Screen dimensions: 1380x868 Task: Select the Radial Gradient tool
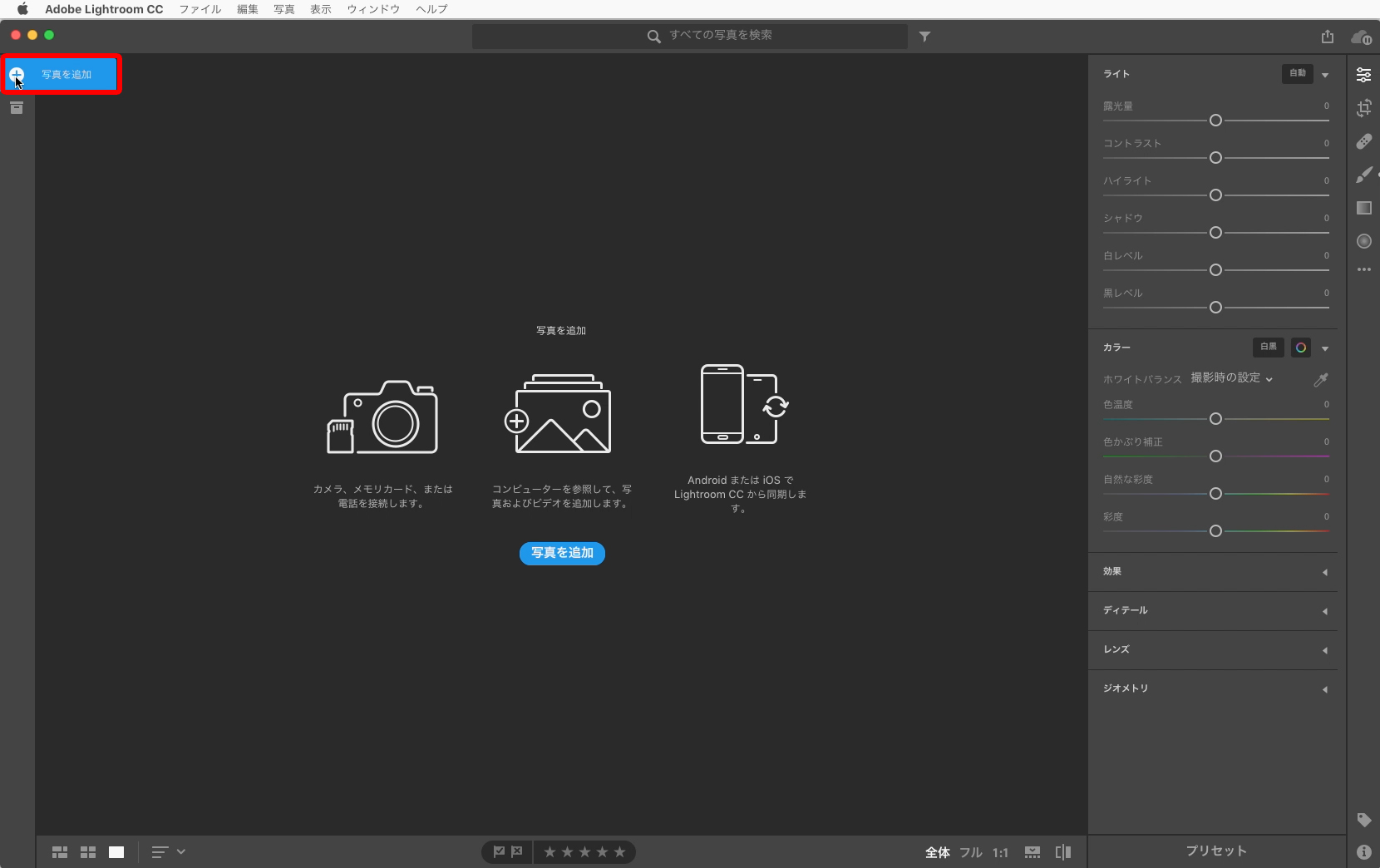[x=1364, y=241]
